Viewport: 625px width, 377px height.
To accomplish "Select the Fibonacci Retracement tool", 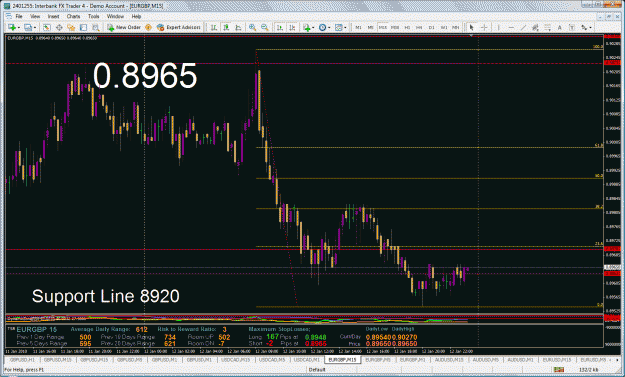I will click(548, 27).
